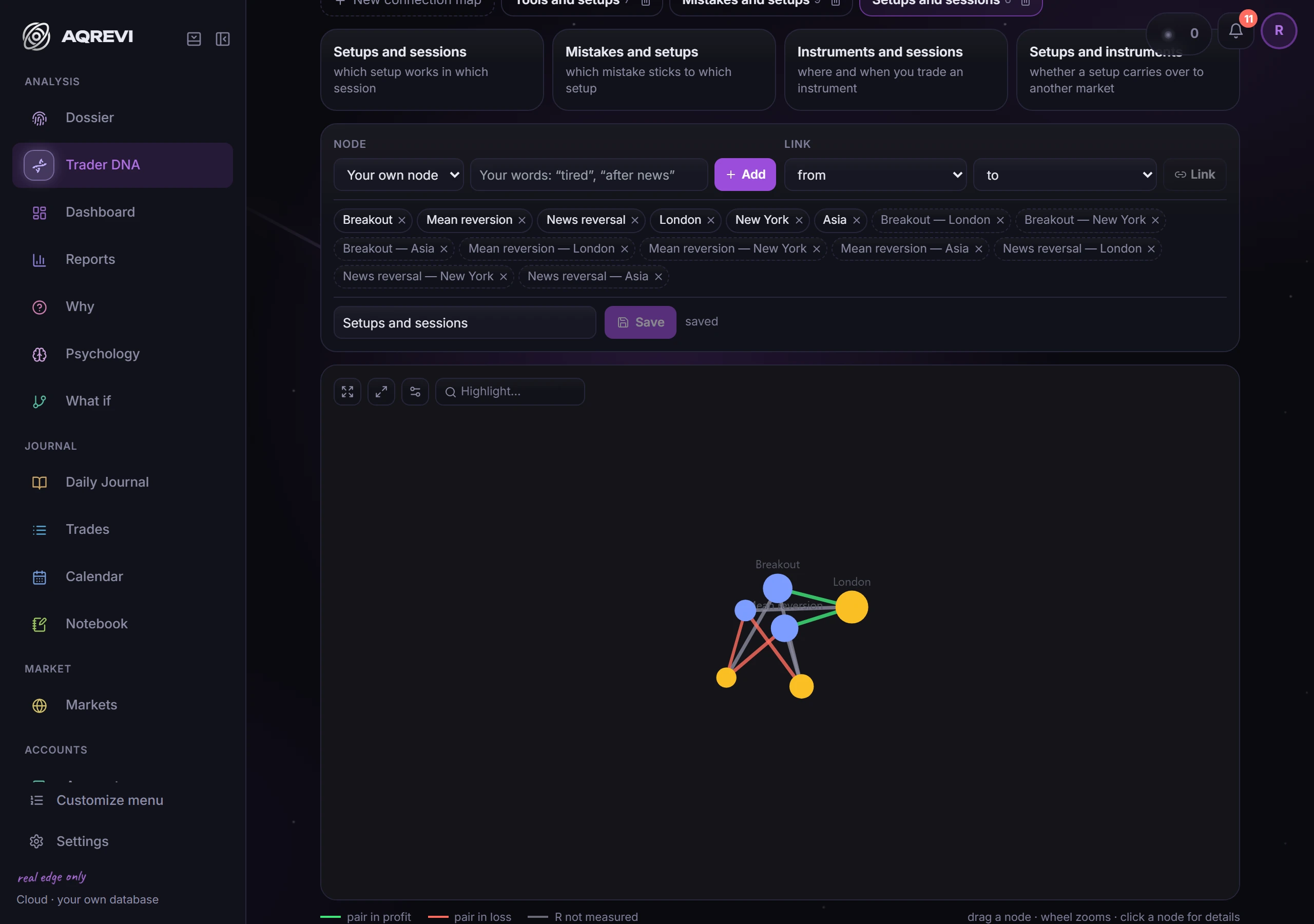Remove the New York node chip
This screenshot has width=1314, height=924.
(x=799, y=220)
